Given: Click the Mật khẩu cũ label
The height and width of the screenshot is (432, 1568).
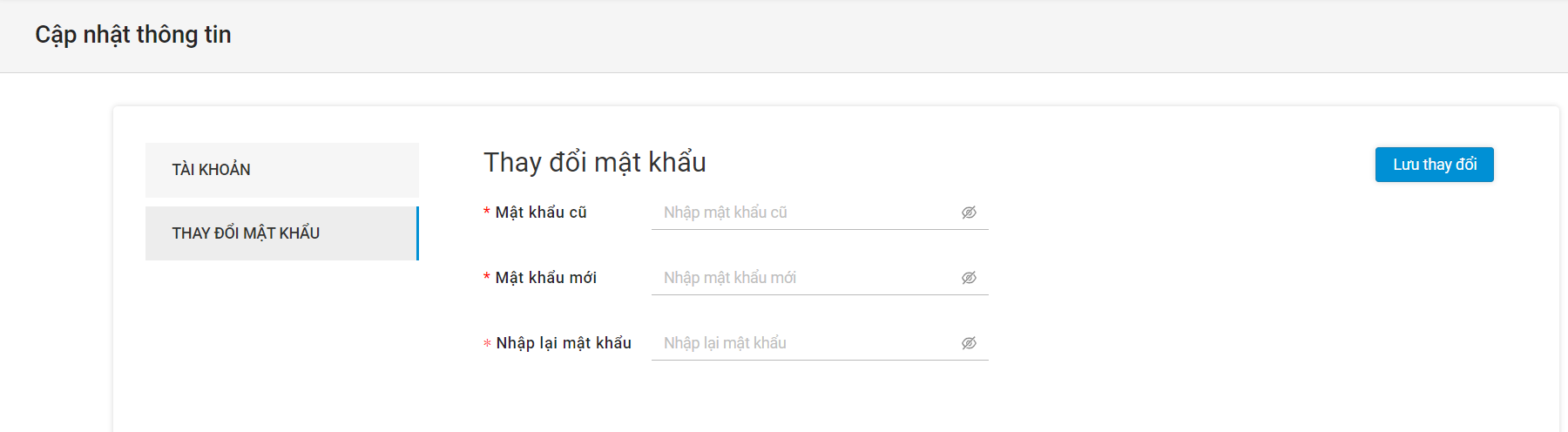Looking at the screenshot, I should point(541,213).
